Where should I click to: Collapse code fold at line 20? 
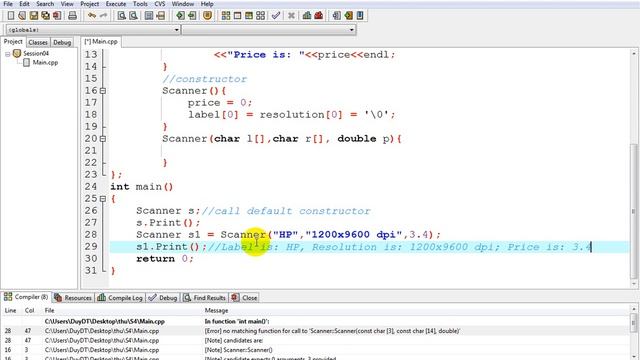[x=103, y=139]
